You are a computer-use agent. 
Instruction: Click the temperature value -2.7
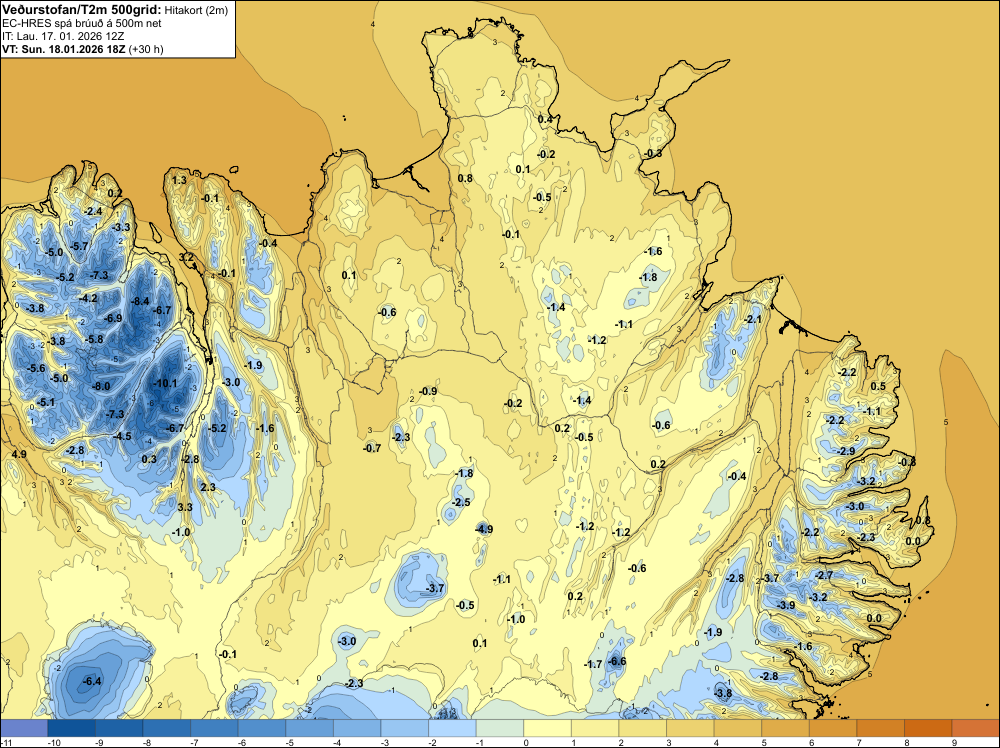pos(824,575)
